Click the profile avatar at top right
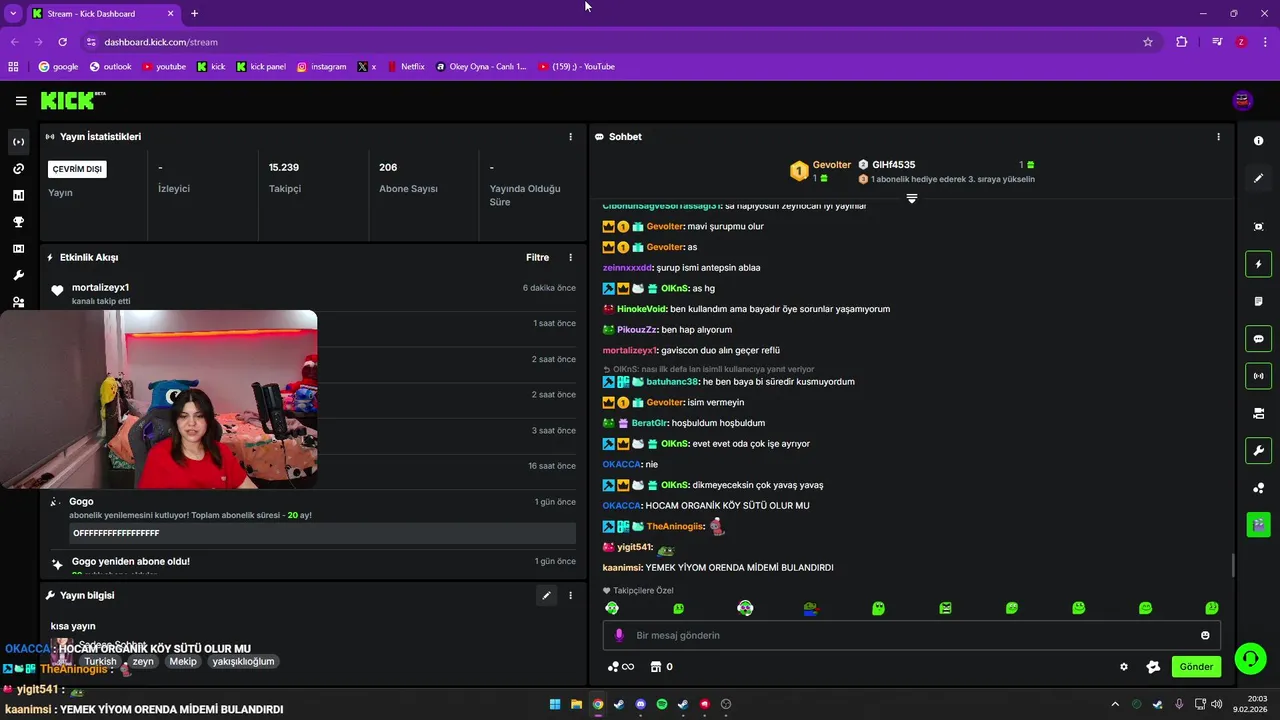This screenshot has width=1280, height=720. tap(1243, 100)
